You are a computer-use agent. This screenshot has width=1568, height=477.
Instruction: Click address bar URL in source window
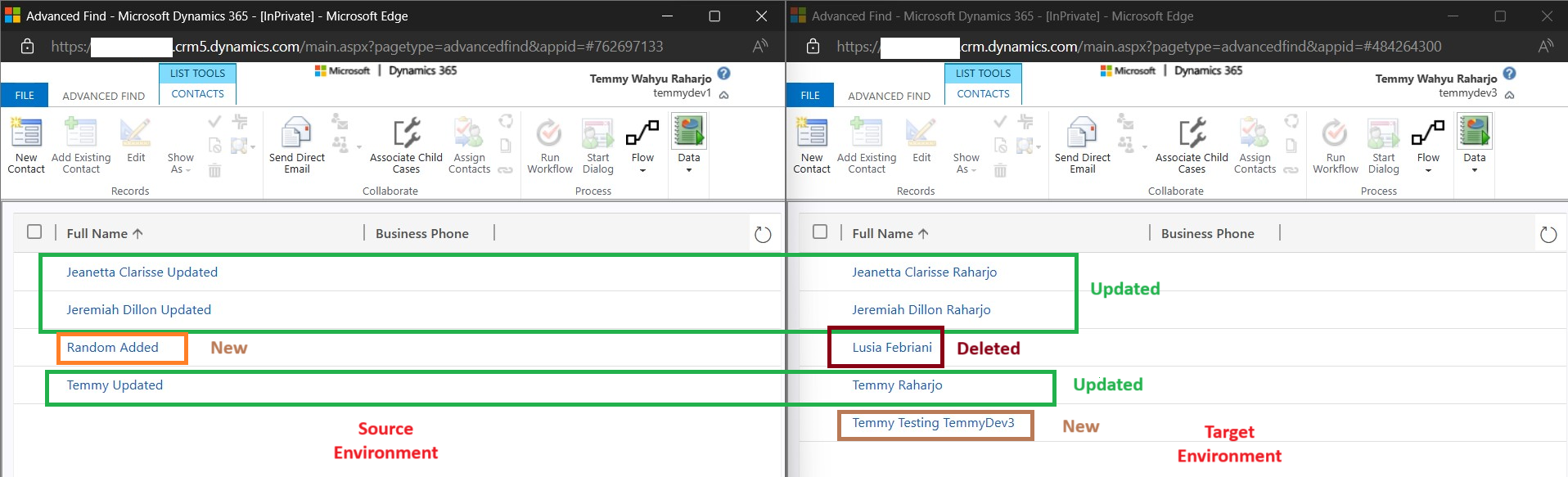[357, 47]
